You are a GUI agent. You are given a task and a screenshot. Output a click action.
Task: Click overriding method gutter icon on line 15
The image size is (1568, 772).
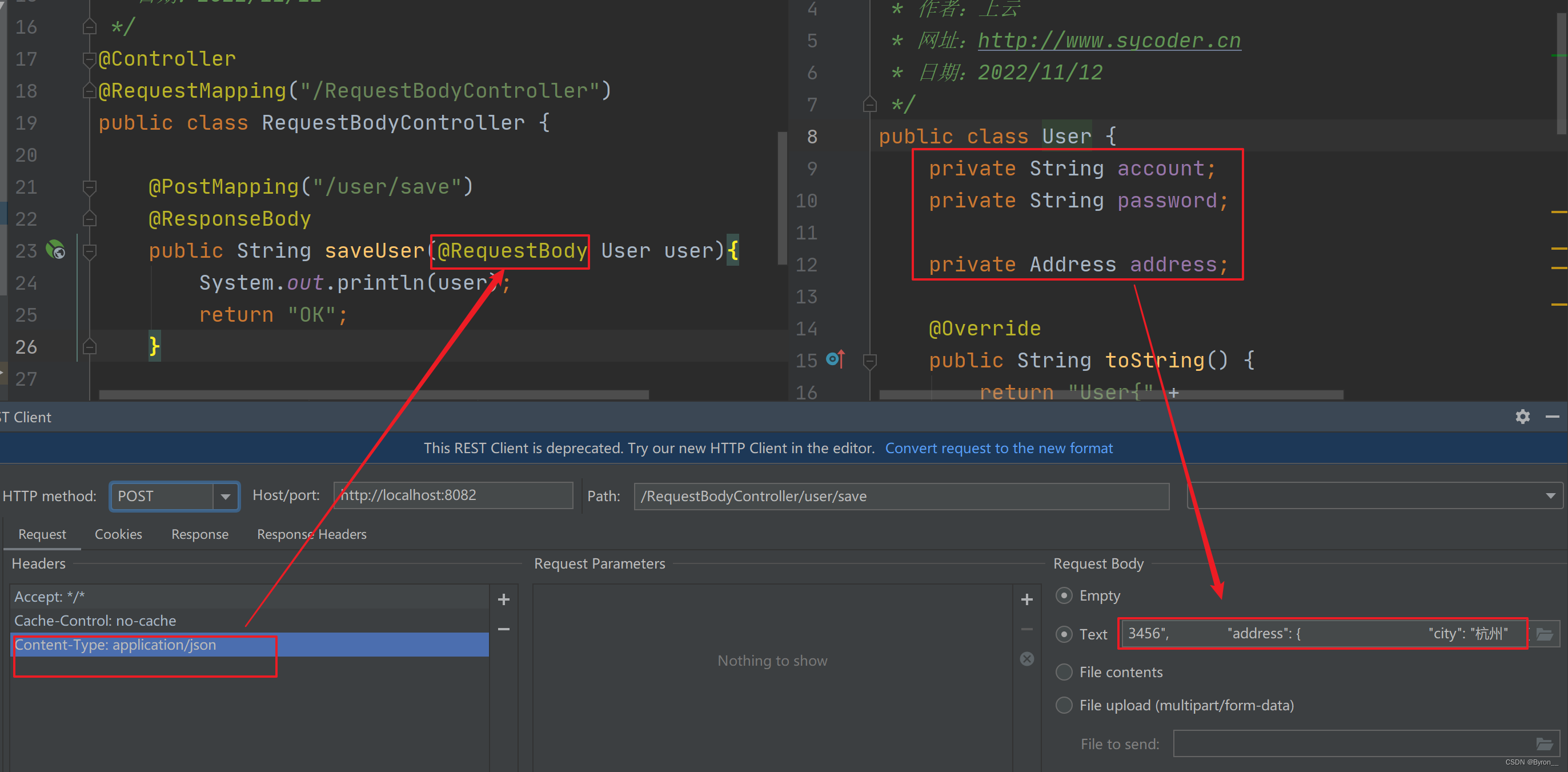pyautogui.click(x=835, y=359)
